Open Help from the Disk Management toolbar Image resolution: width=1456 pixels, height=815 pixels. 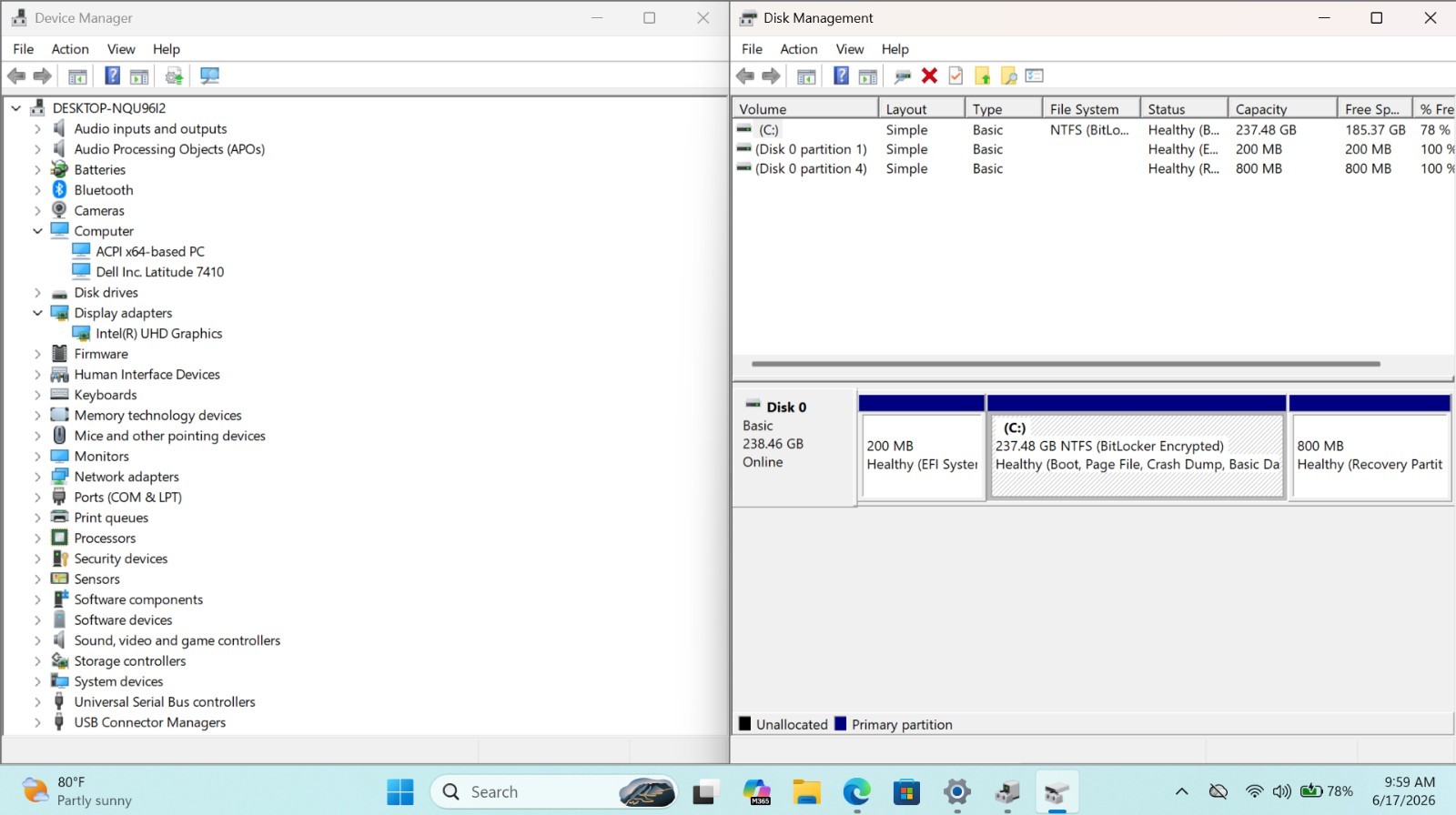[x=842, y=76]
